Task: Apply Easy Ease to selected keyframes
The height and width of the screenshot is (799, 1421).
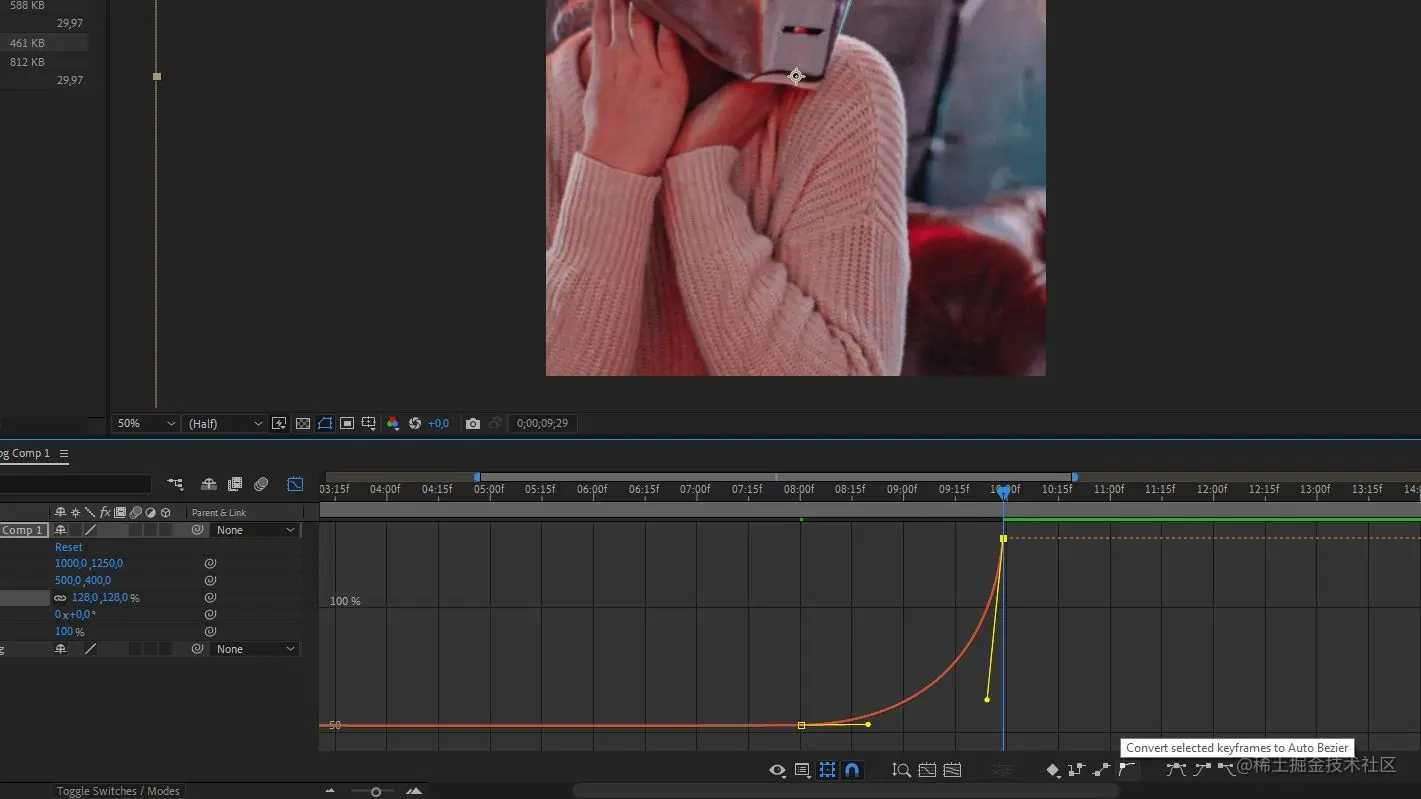Action: pos(1176,770)
